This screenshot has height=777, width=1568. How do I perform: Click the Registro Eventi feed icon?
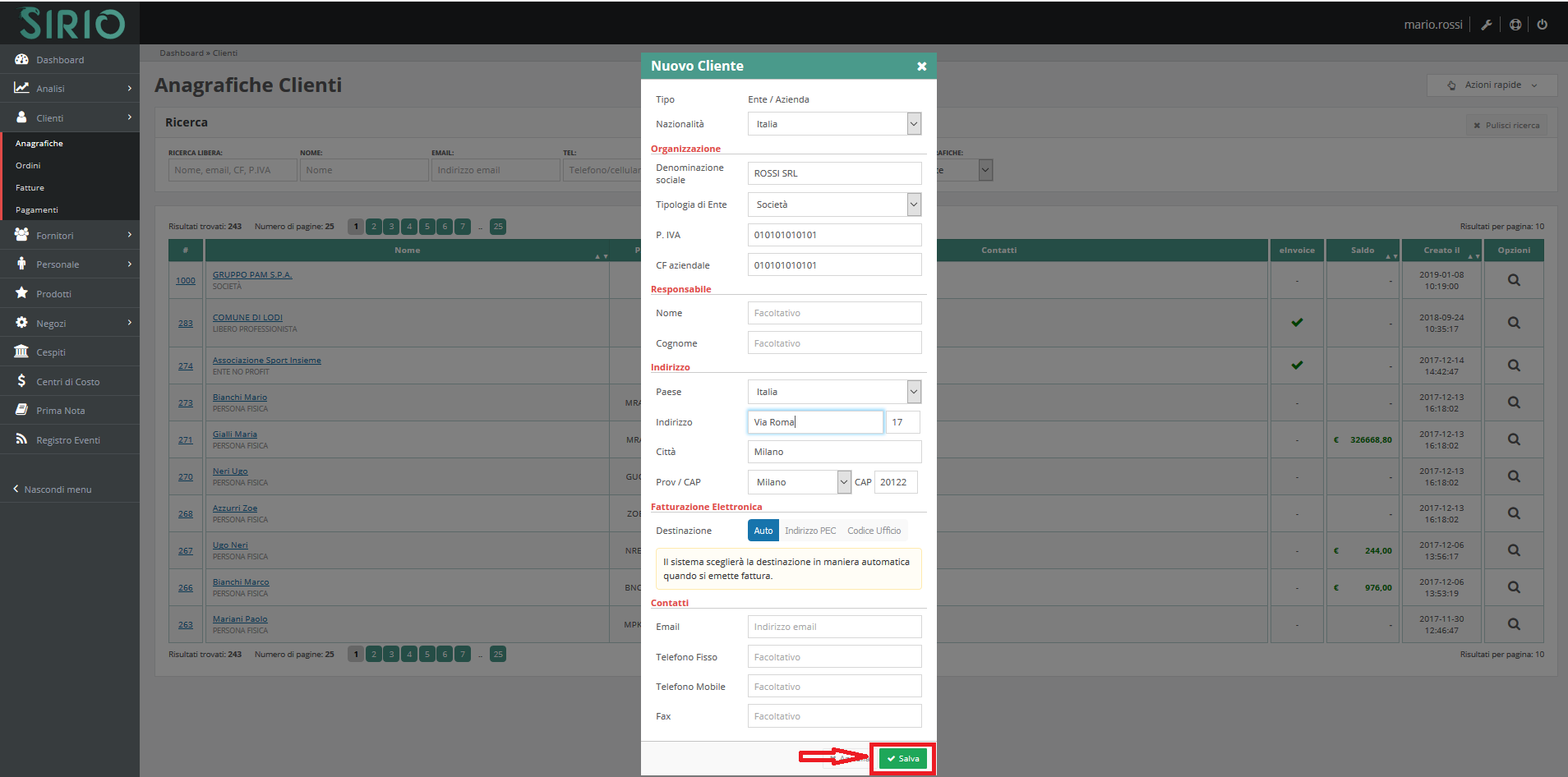(x=21, y=439)
